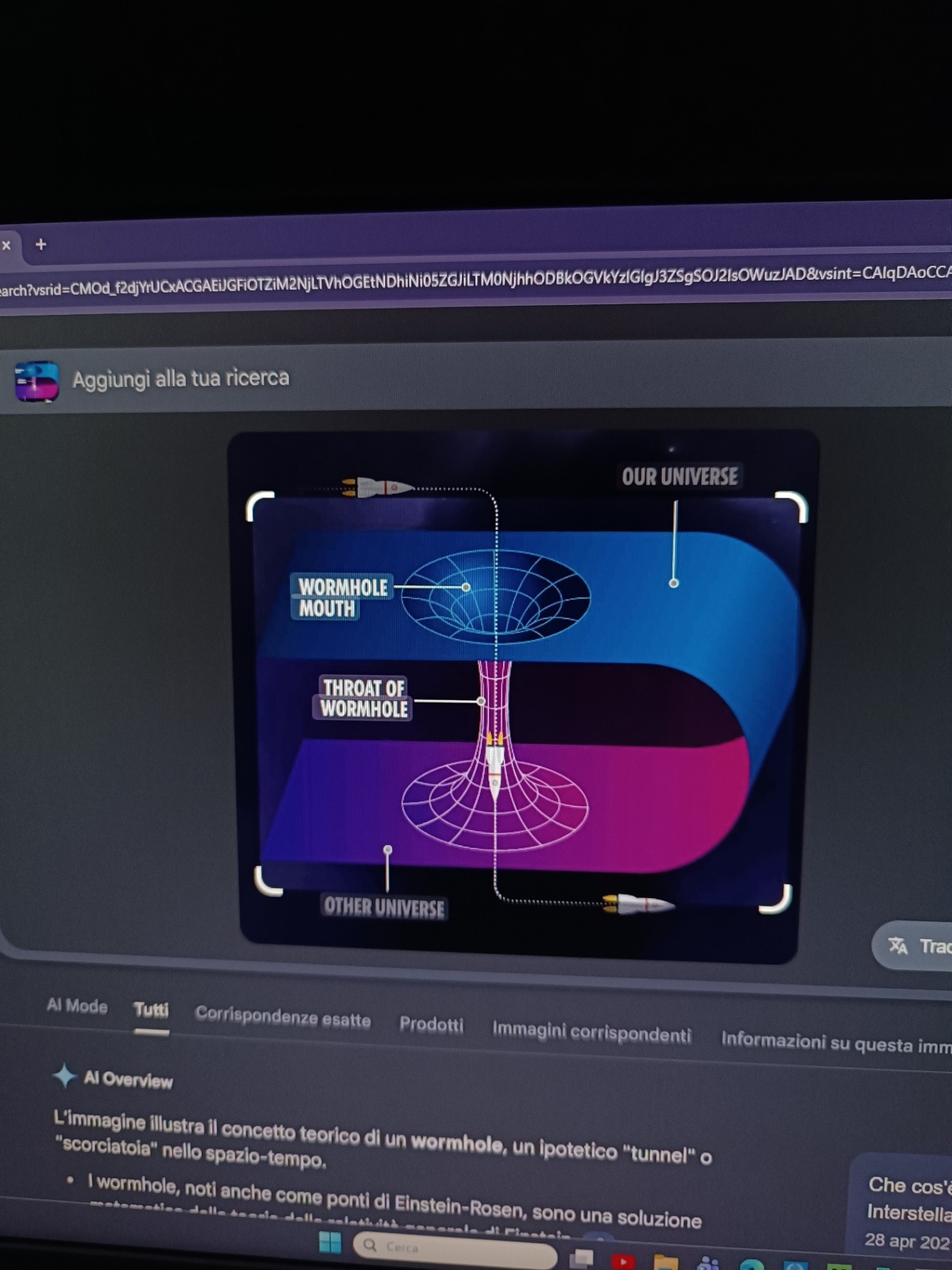Open the Prodotti tab
The height and width of the screenshot is (1270, 952).
tap(431, 1024)
